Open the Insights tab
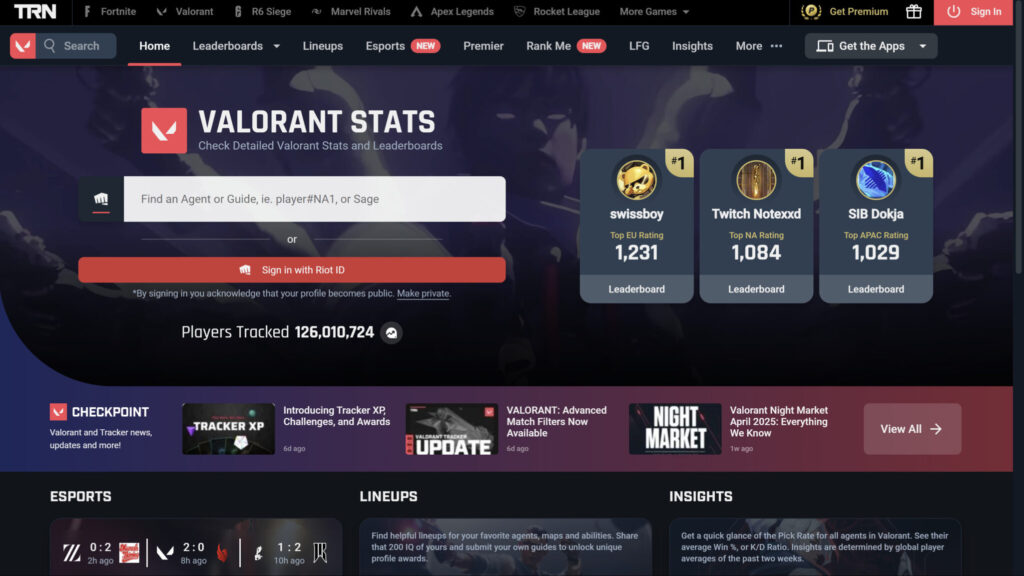 692,46
